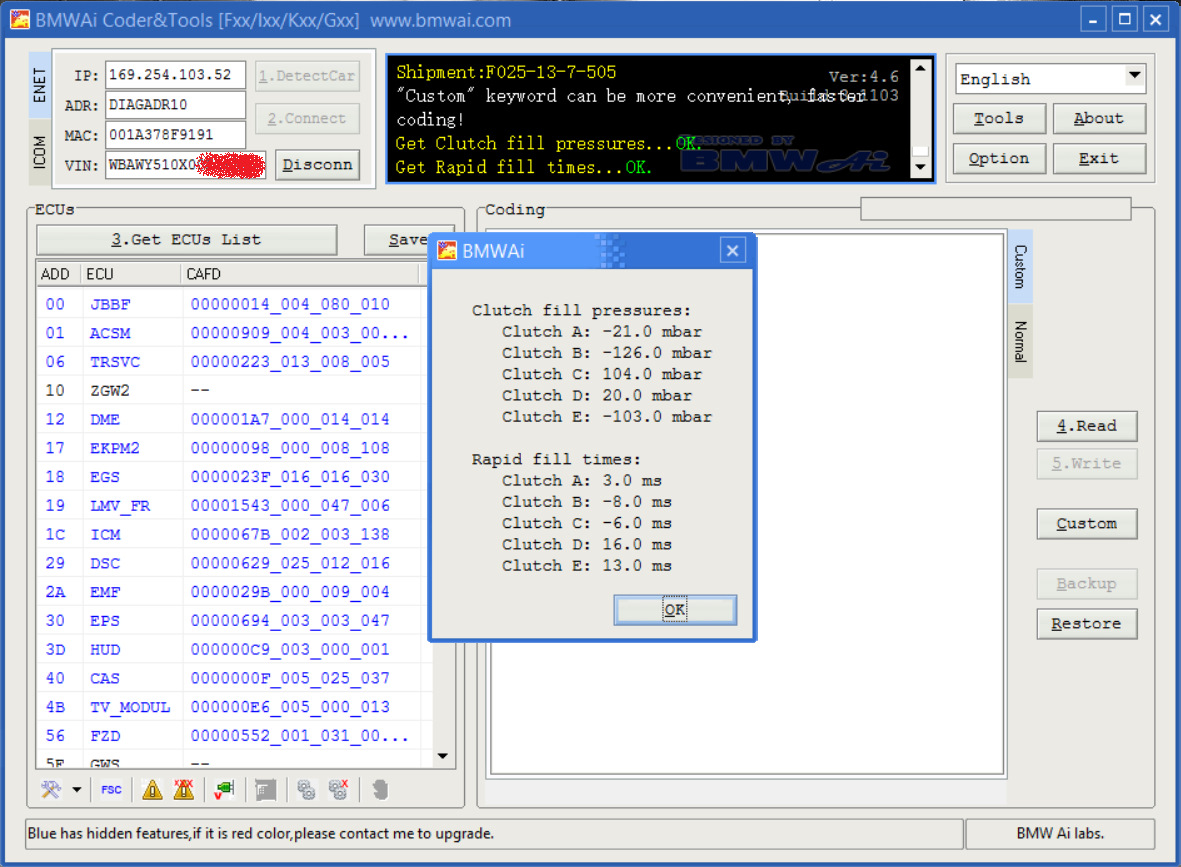Click the Option button

pos(999,159)
